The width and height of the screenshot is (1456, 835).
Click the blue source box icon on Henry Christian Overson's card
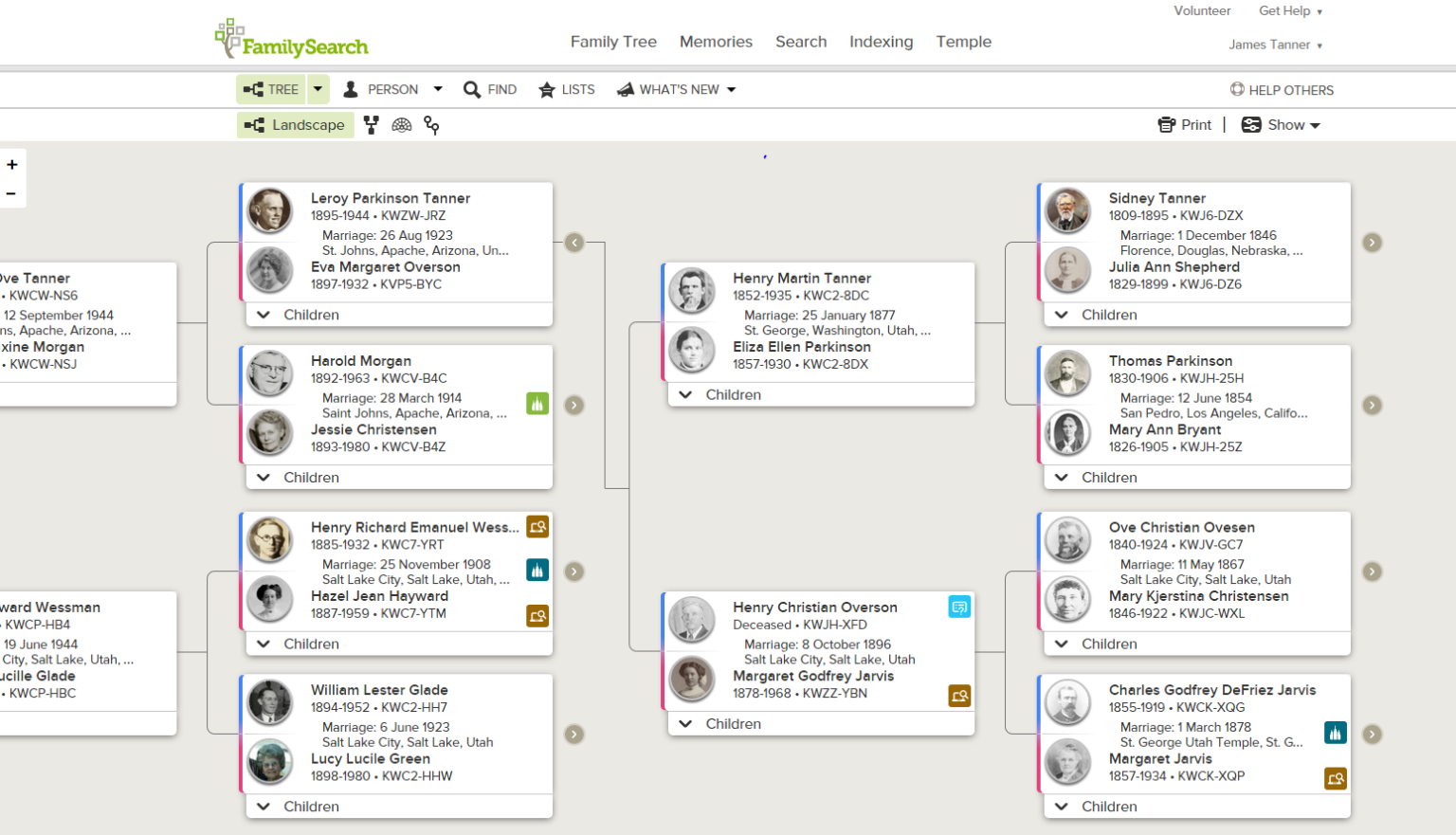click(x=959, y=607)
